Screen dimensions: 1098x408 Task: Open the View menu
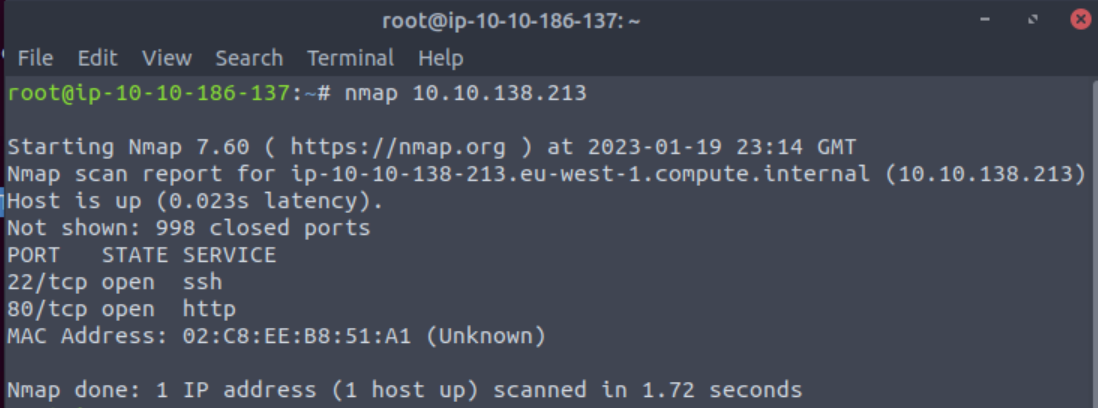(x=166, y=58)
